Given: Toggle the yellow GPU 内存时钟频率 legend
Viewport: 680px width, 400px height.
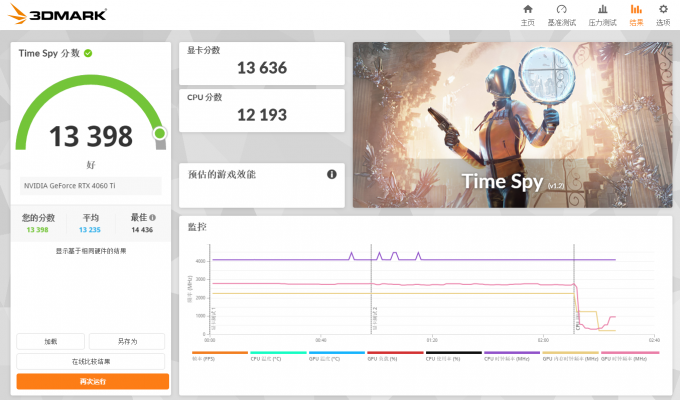Looking at the screenshot, I should click(570, 356).
